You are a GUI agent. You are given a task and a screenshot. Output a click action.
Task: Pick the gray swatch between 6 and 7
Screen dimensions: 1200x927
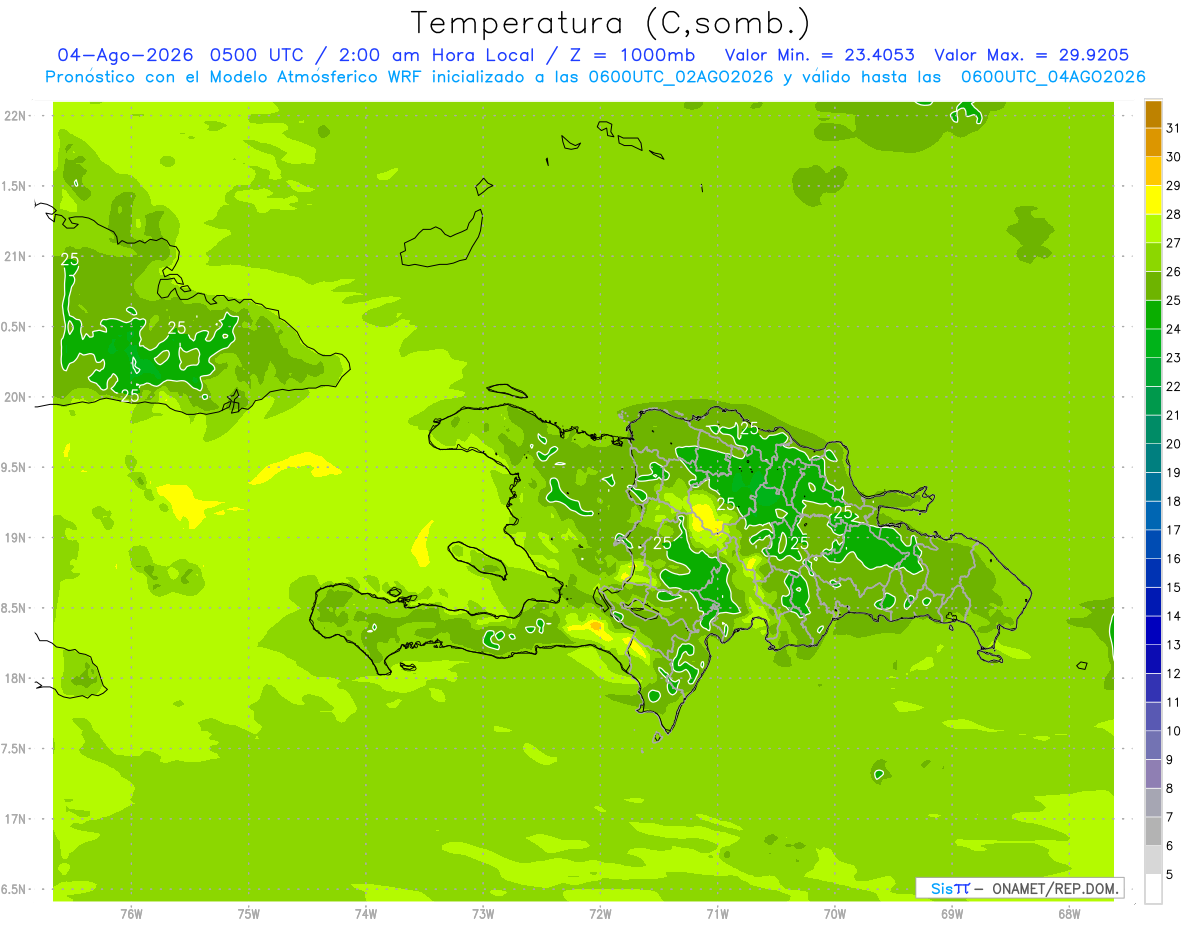click(x=1154, y=832)
